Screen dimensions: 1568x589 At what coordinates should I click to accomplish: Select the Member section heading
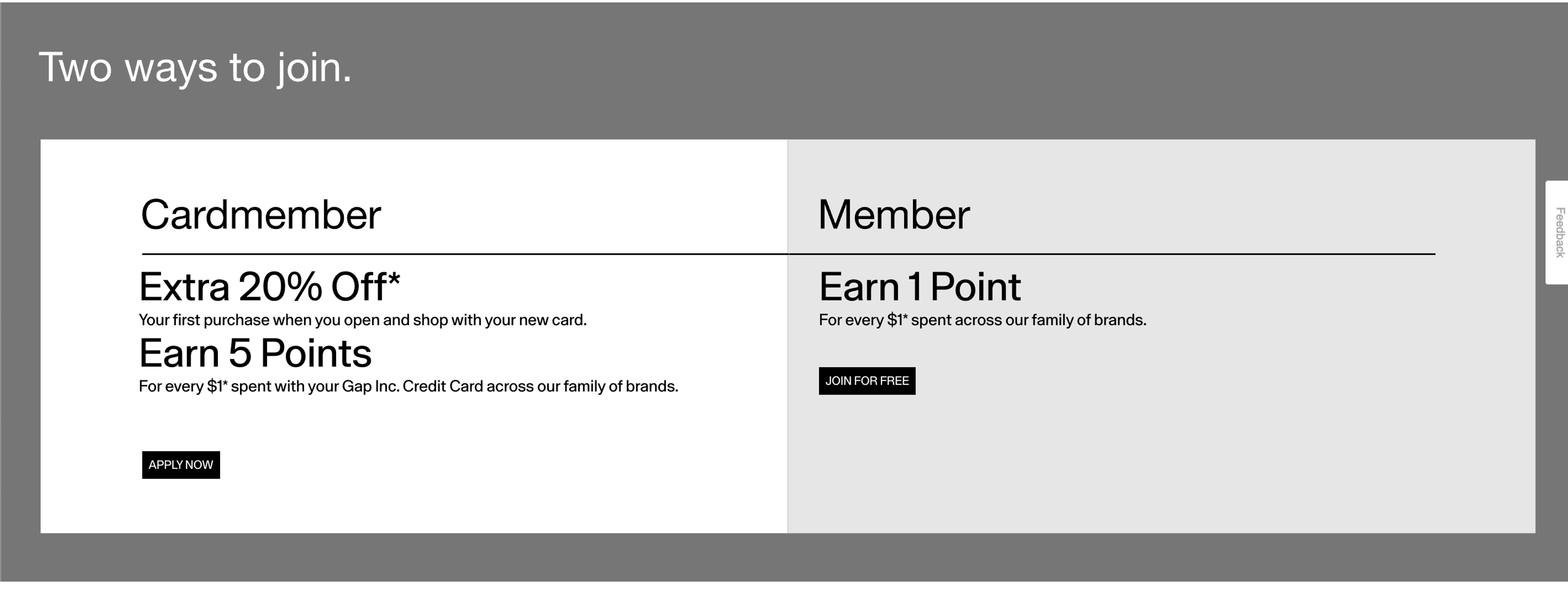895,214
